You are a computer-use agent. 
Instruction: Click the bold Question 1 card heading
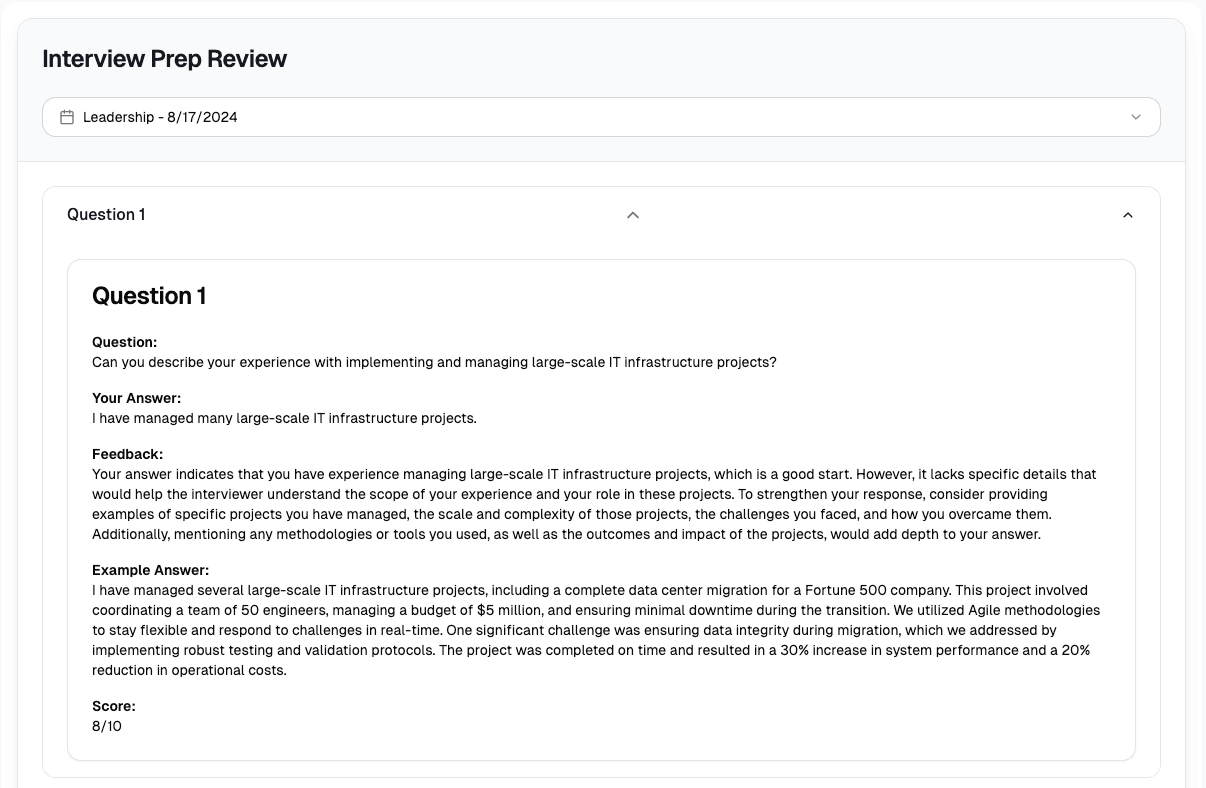pyautogui.click(x=149, y=296)
